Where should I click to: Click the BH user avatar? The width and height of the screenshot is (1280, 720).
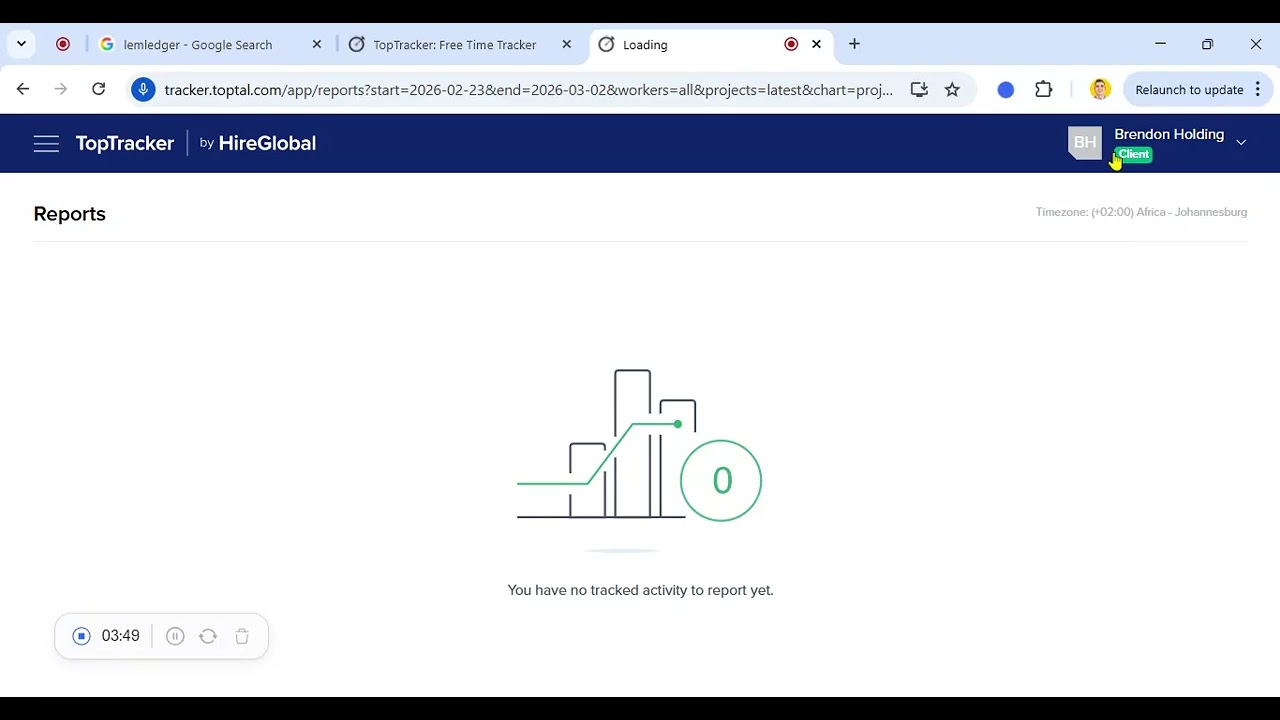pyautogui.click(x=1085, y=143)
